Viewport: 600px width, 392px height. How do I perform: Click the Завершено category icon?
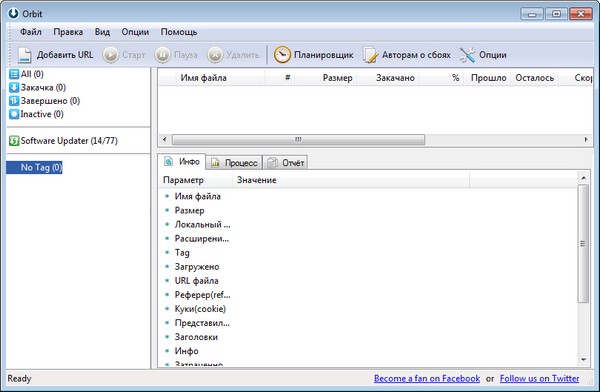tap(14, 101)
